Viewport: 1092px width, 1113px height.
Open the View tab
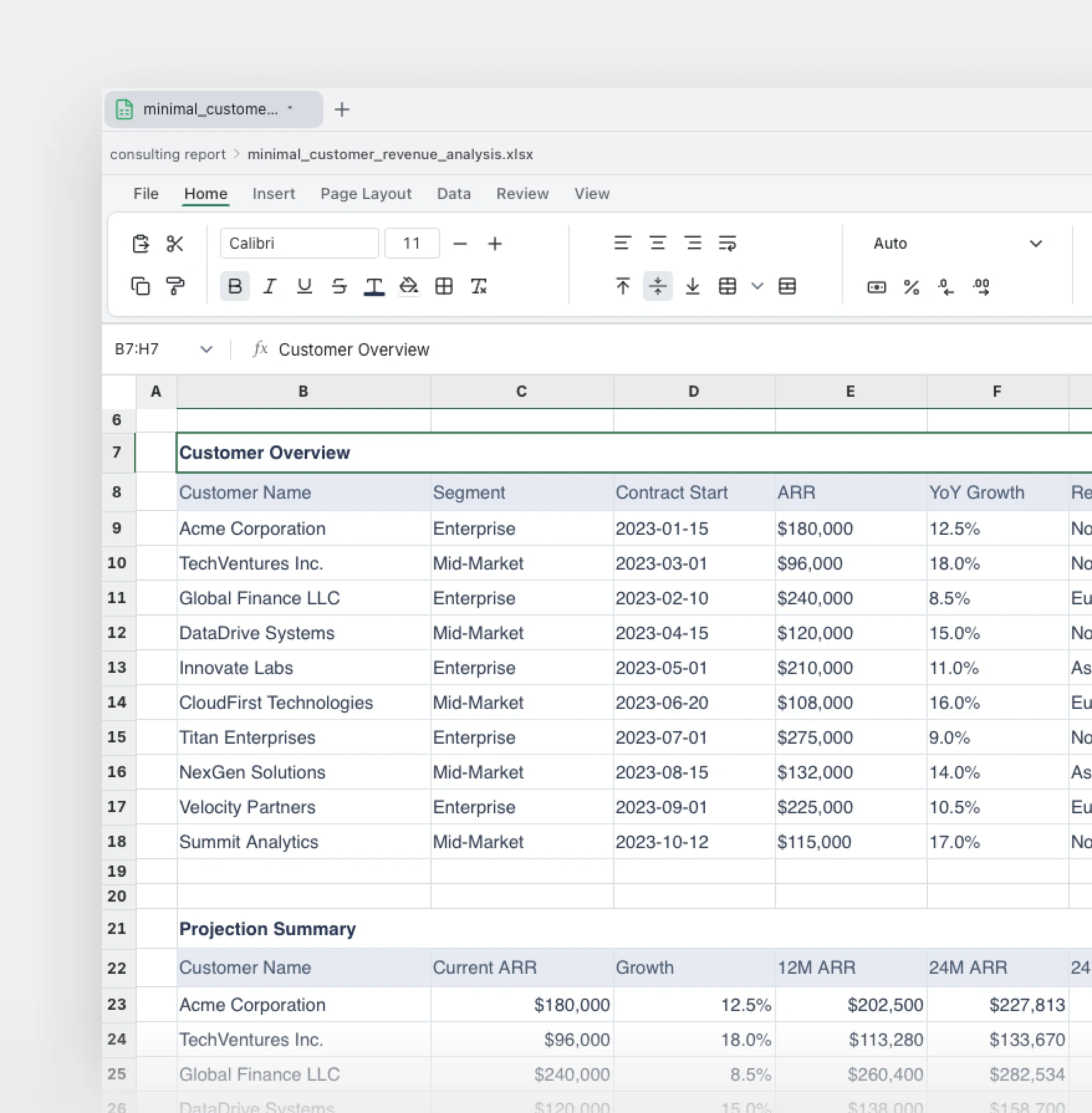592,193
